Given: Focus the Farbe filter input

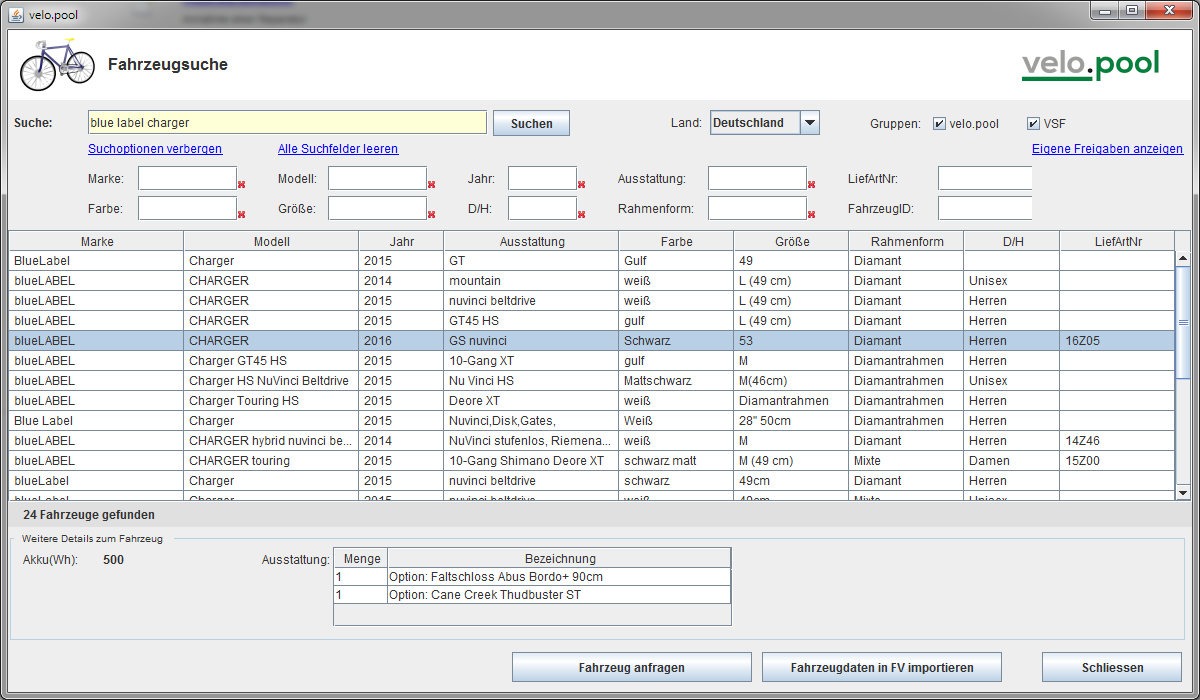Looking at the screenshot, I should click(x=187, y=209).
